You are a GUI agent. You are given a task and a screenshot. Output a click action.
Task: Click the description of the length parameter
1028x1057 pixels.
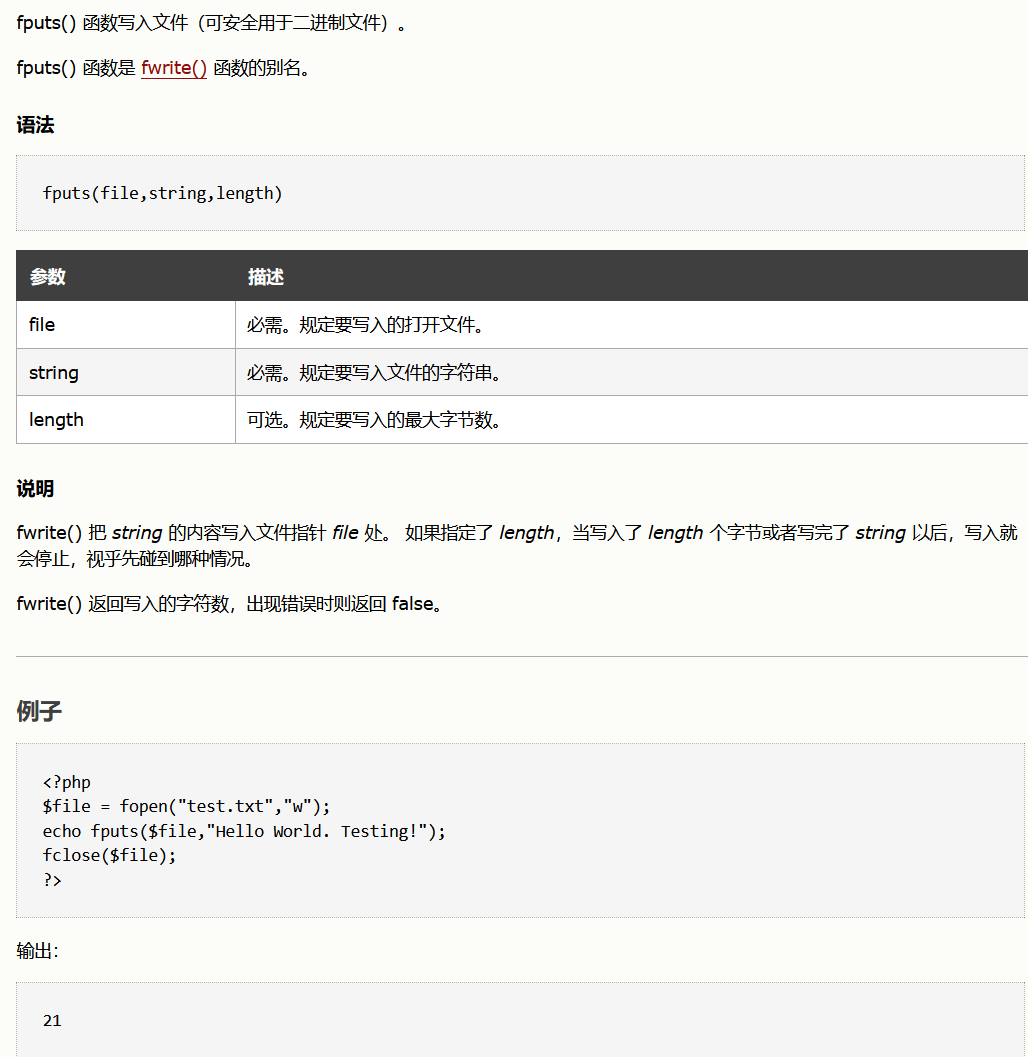point(373,420)
